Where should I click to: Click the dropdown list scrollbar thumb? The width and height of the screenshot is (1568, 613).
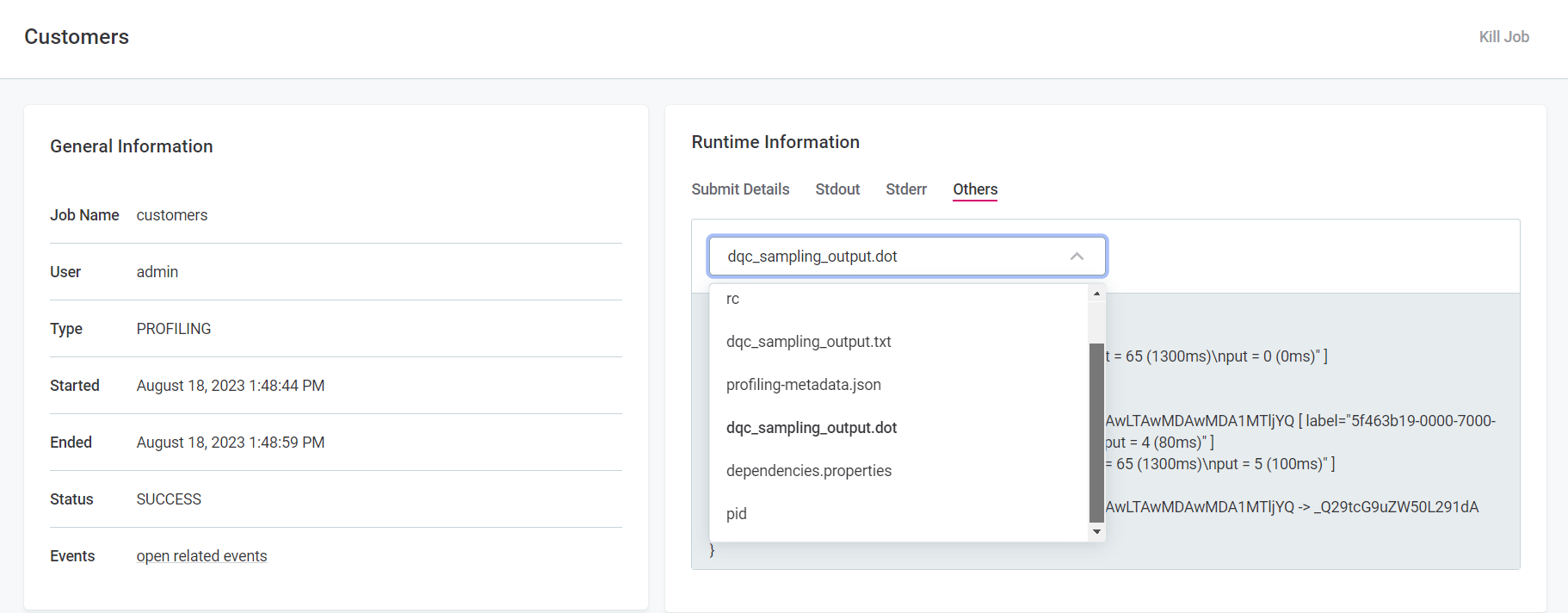1096,432
